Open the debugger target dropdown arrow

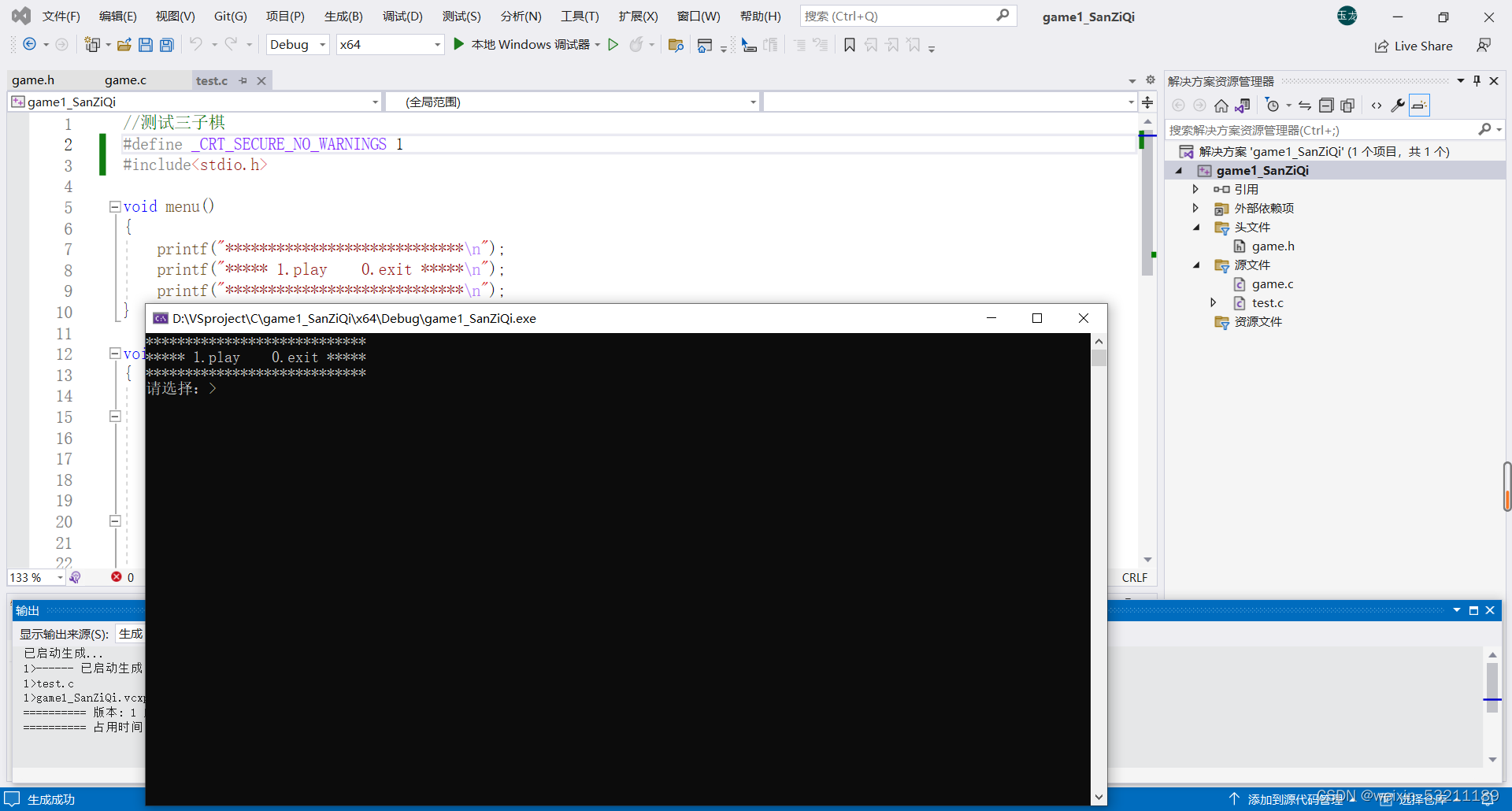[598, 45]
